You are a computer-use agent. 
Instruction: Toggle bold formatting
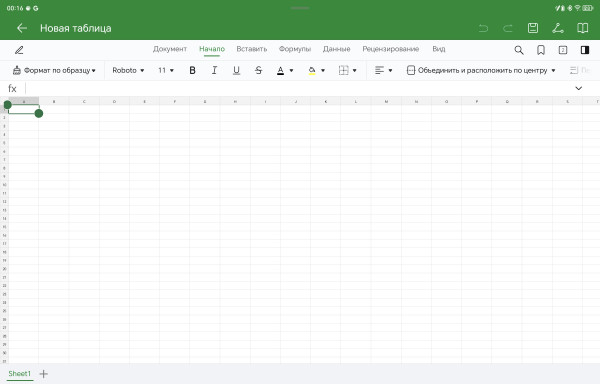tap(192, 70)
